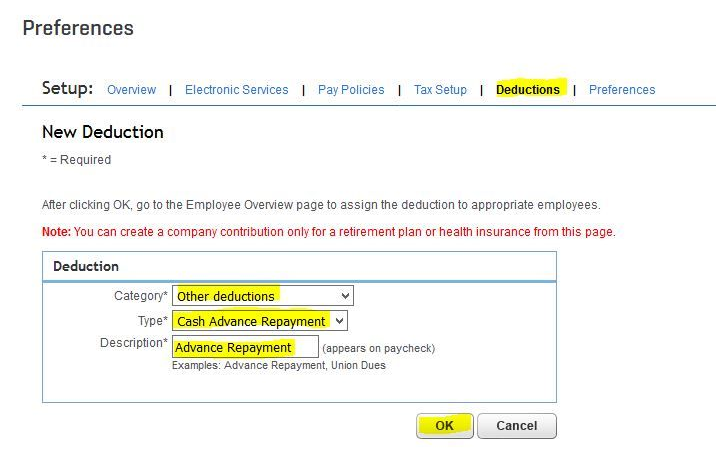The width and height of the screenshot is (716, 471).
Task: Select the Description* field label
Action: tap(134, 343)
